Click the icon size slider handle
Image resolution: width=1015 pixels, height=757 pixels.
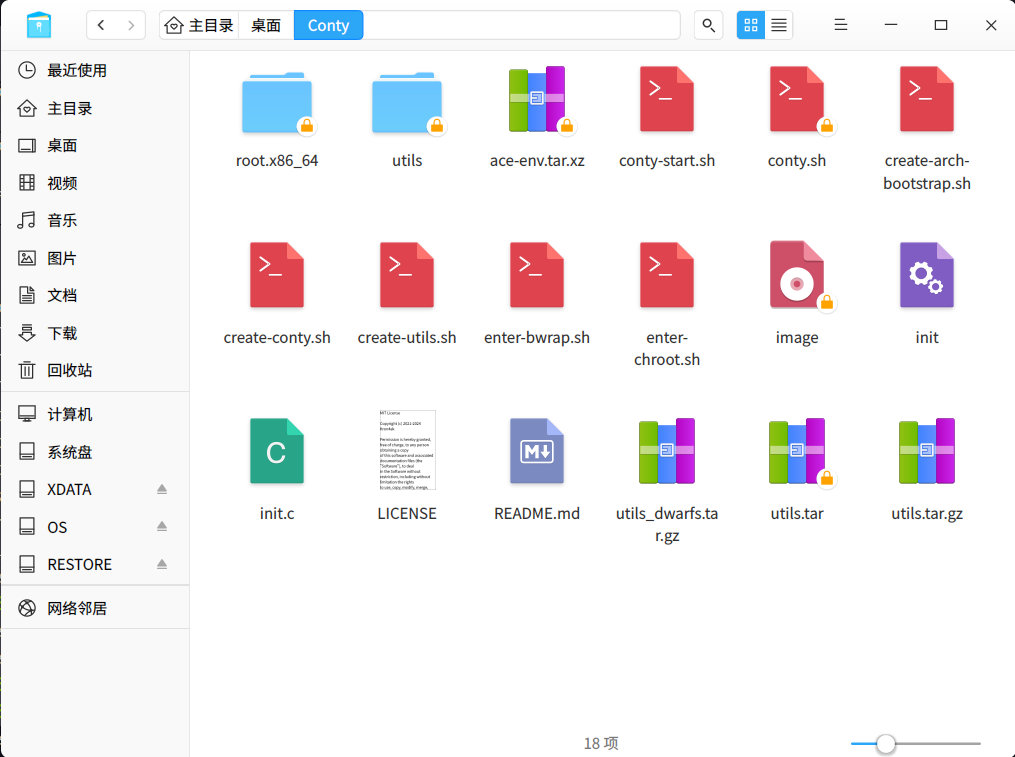pyautogui.click(x=886, y=744)
